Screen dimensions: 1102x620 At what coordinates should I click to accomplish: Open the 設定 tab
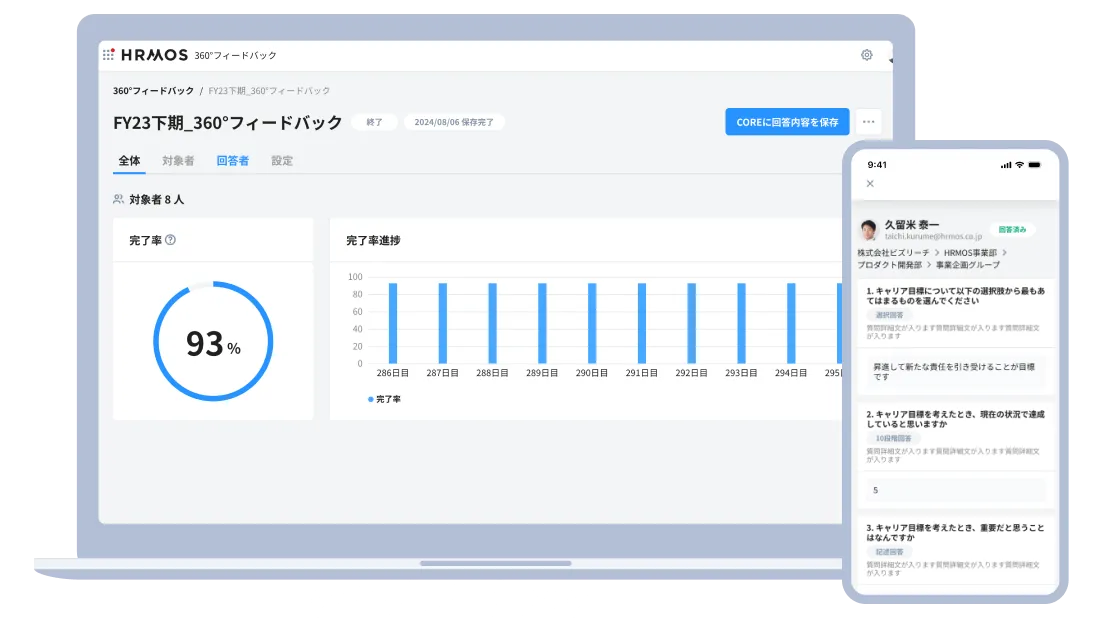281,160
